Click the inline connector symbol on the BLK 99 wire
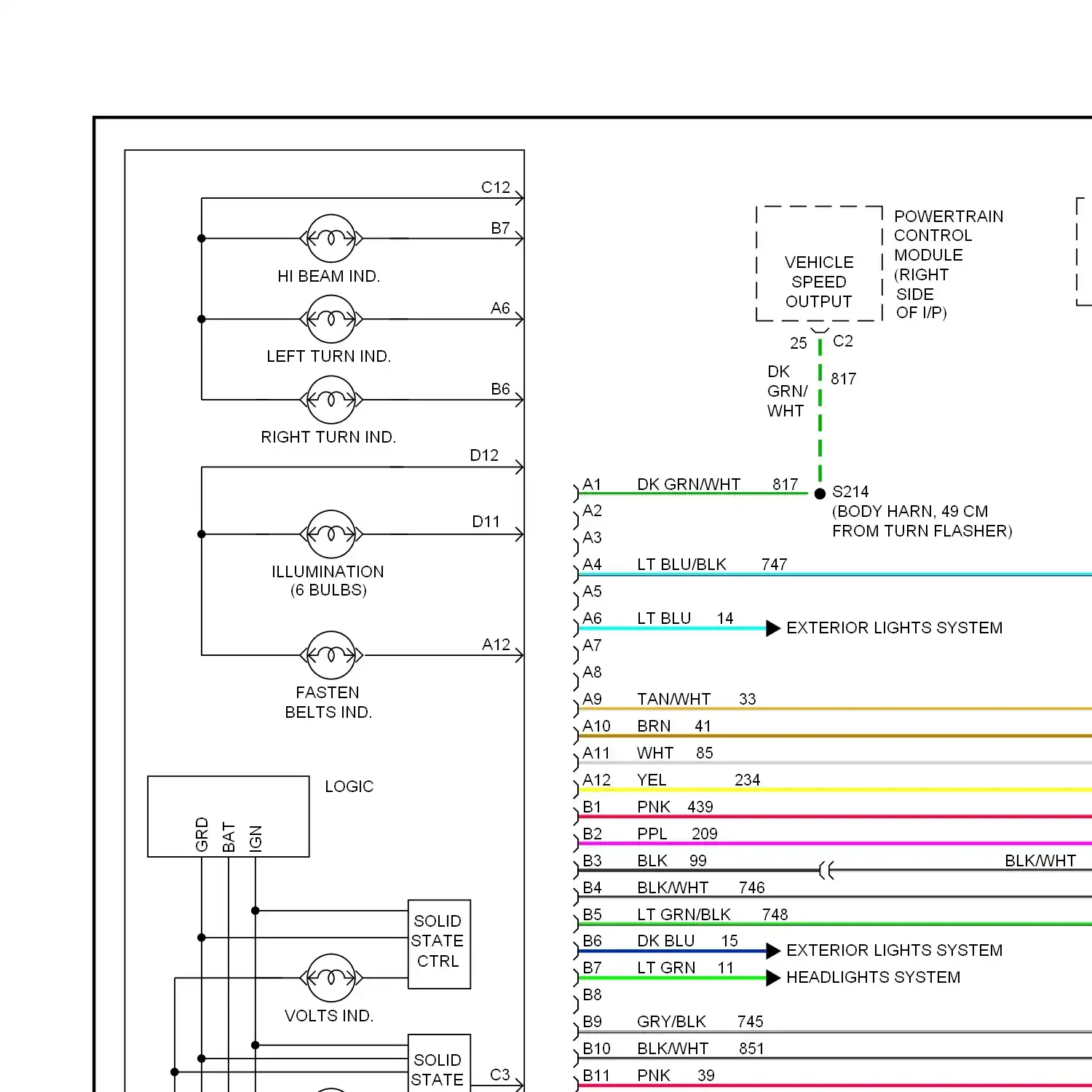This screenshot has height=1092, width=1092. click(826, 870)
